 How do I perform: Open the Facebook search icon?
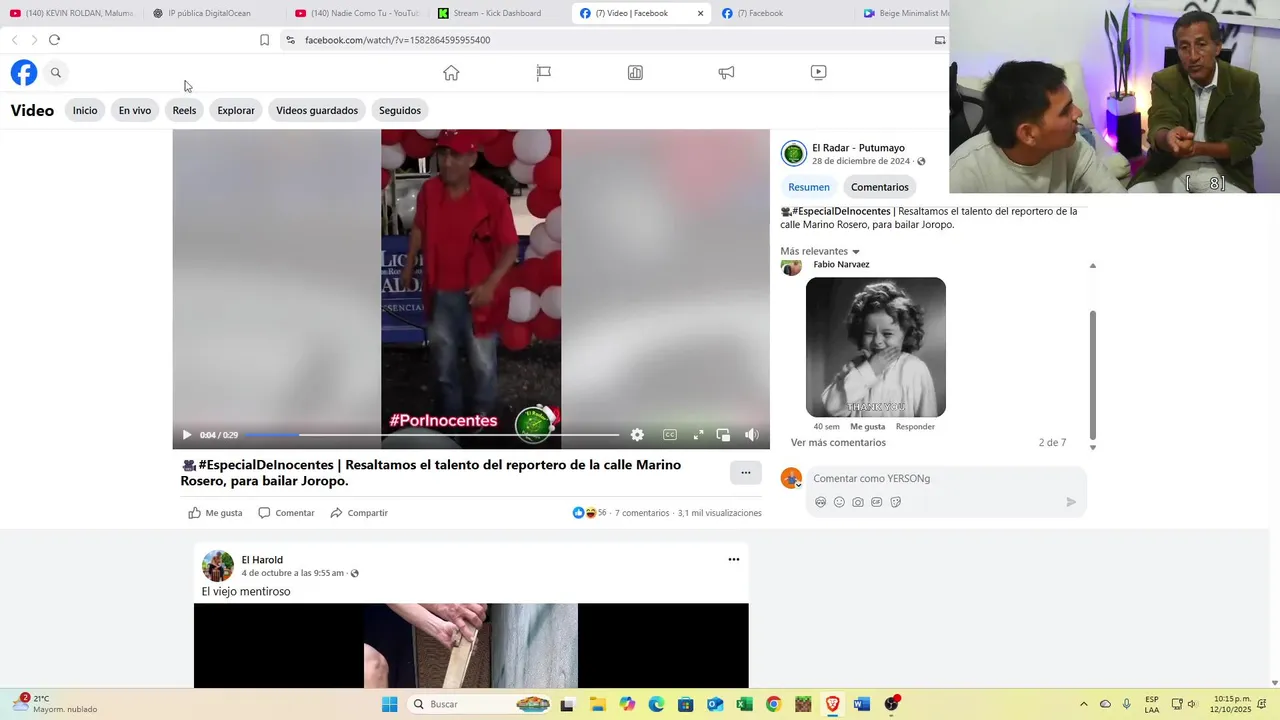click(56, 73)
